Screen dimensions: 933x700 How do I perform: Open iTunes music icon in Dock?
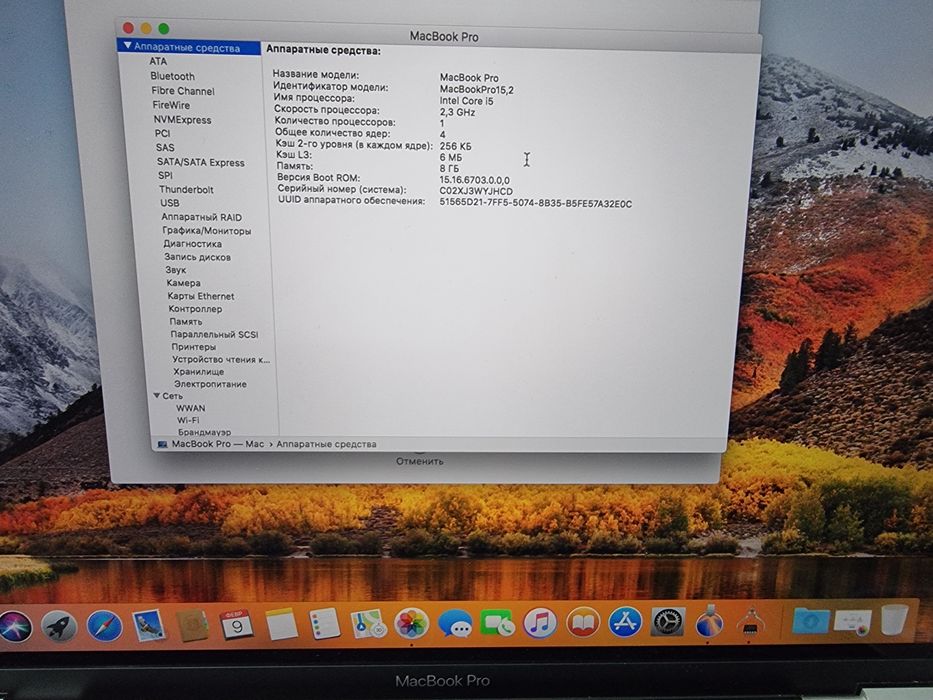(x=540, y=623)
